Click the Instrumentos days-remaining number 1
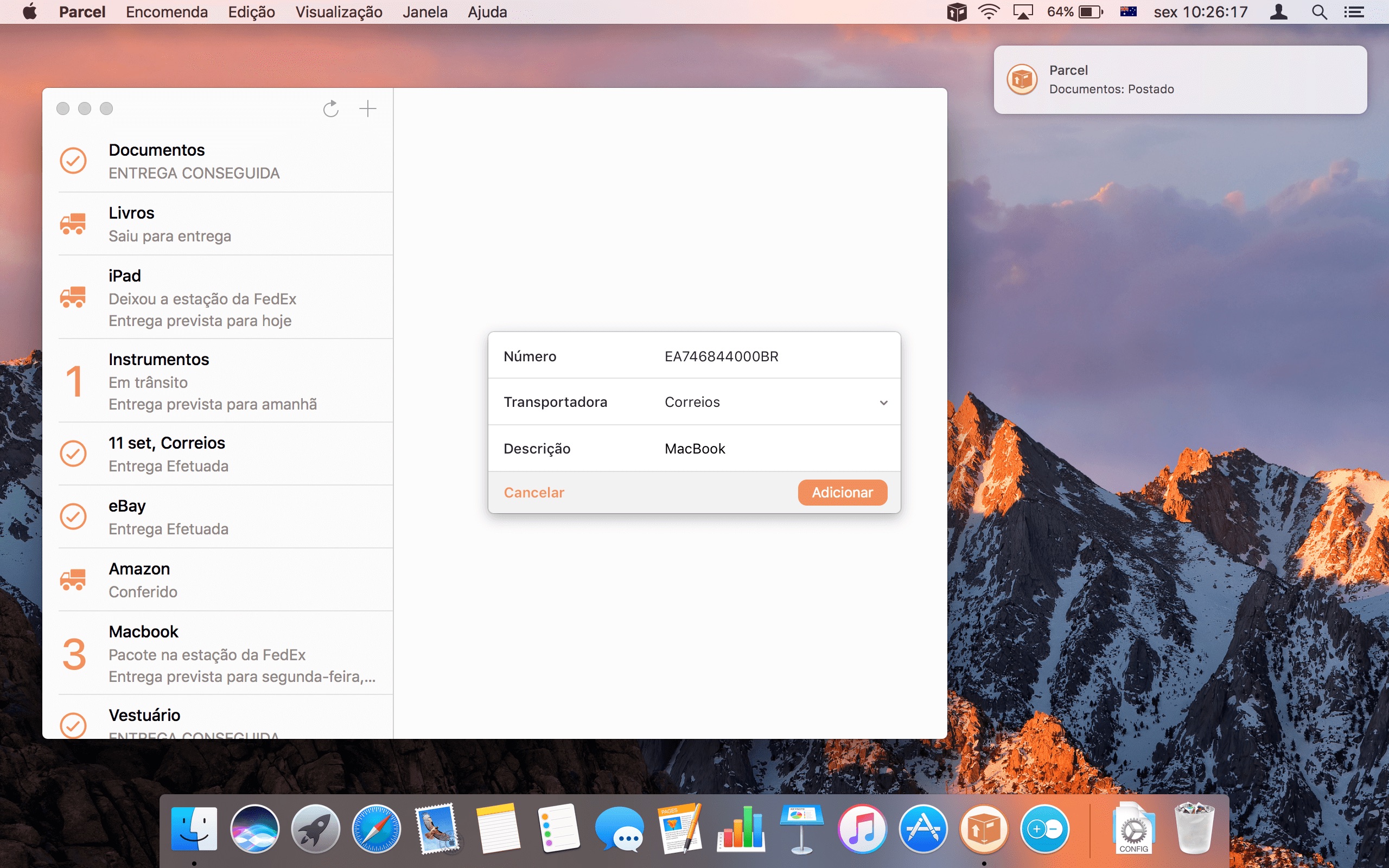The height and width of the screenshot is (868, 1389). click(x=74, y=381)
